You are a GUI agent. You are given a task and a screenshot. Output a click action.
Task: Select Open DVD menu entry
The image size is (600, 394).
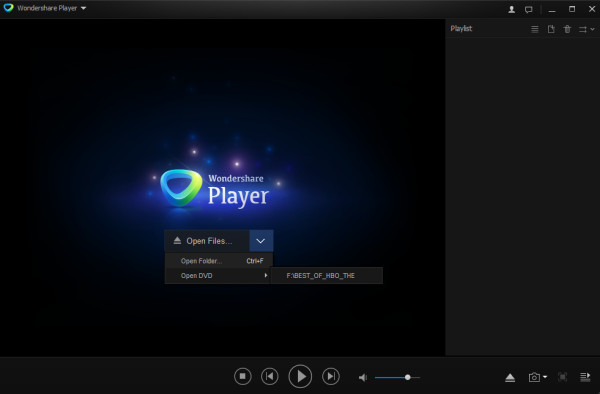coord(217,275)
